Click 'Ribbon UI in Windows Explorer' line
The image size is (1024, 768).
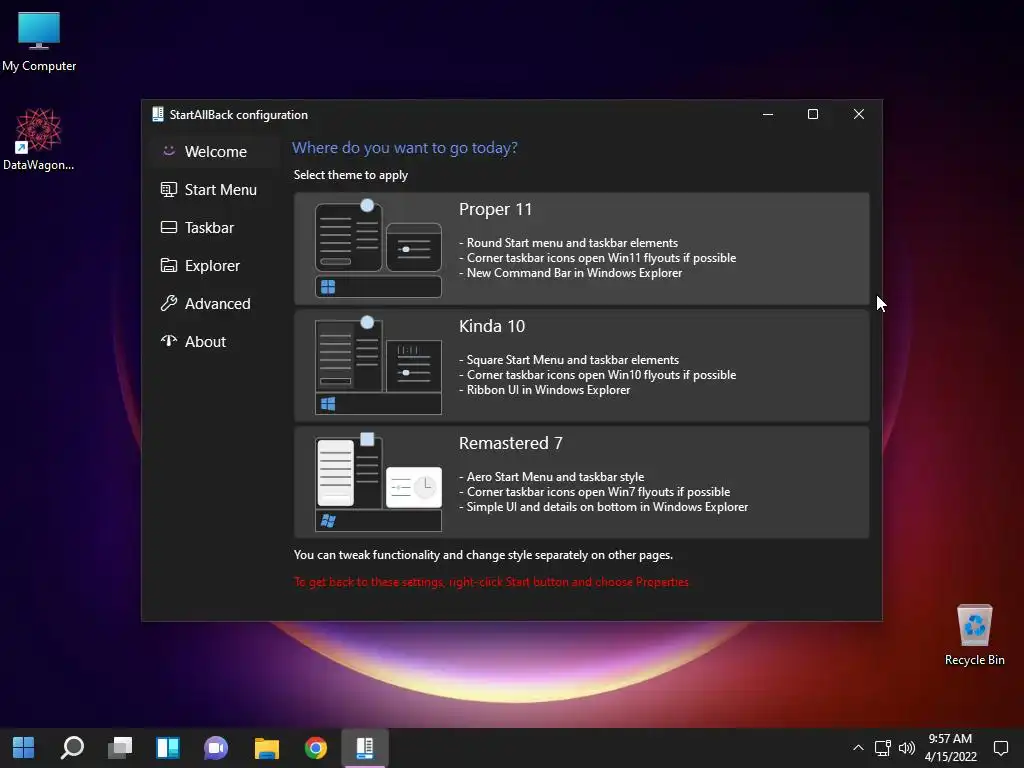click(545, 390)
